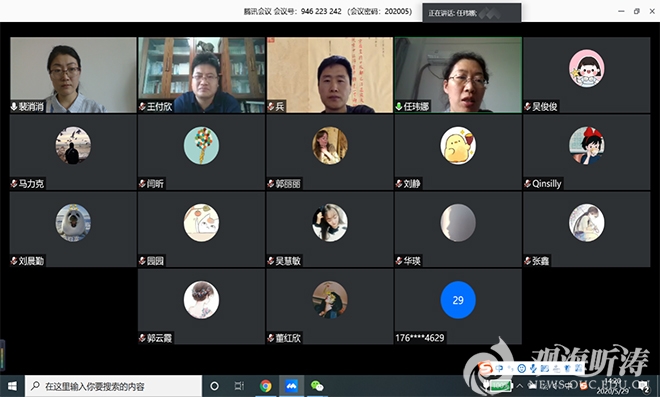Viewport: 660px width, 397px height.
Task: Expand the hidden system tray icons arrow
Action: pos(519,386)
